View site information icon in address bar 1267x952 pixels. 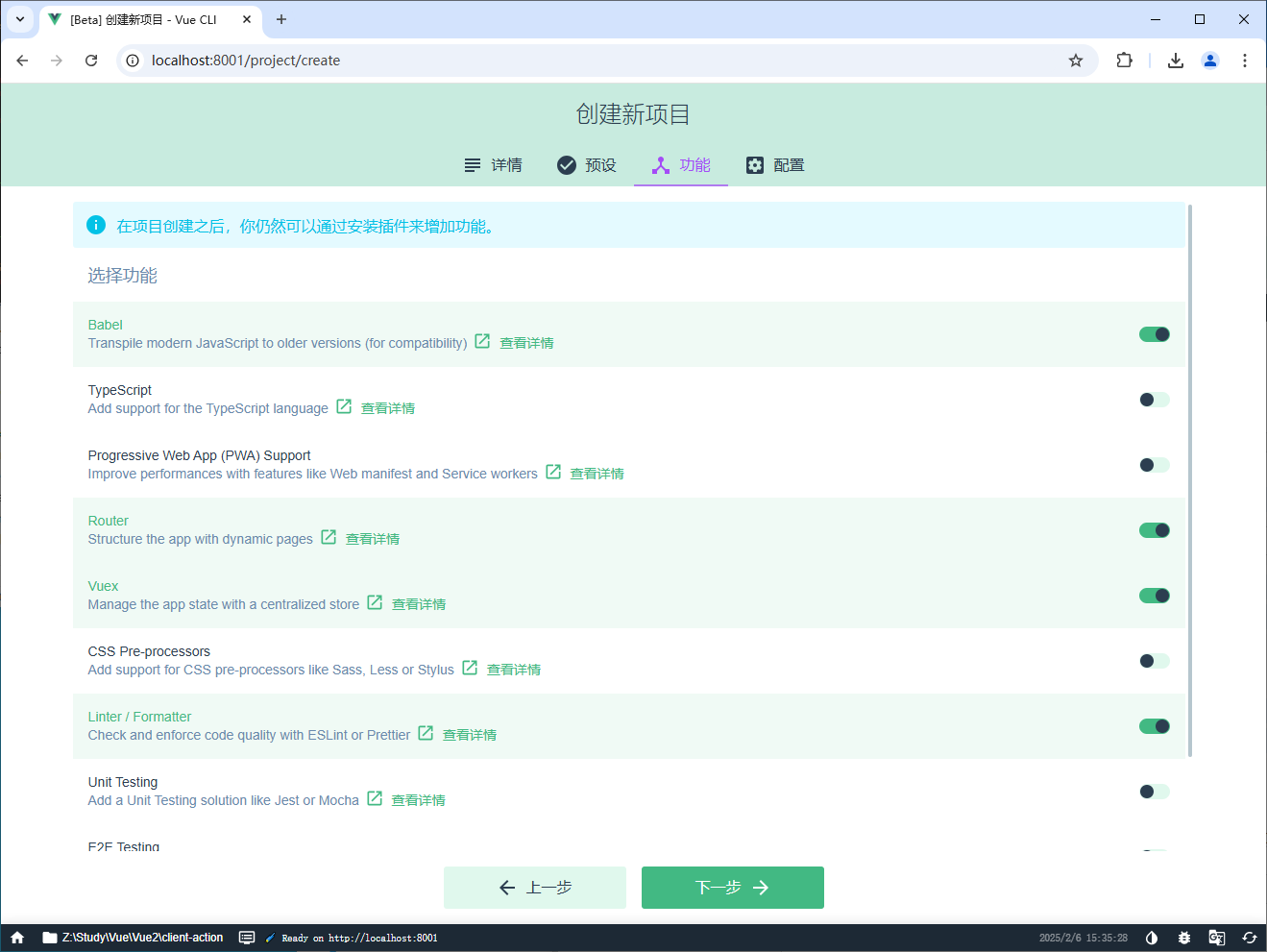[133, 61]
